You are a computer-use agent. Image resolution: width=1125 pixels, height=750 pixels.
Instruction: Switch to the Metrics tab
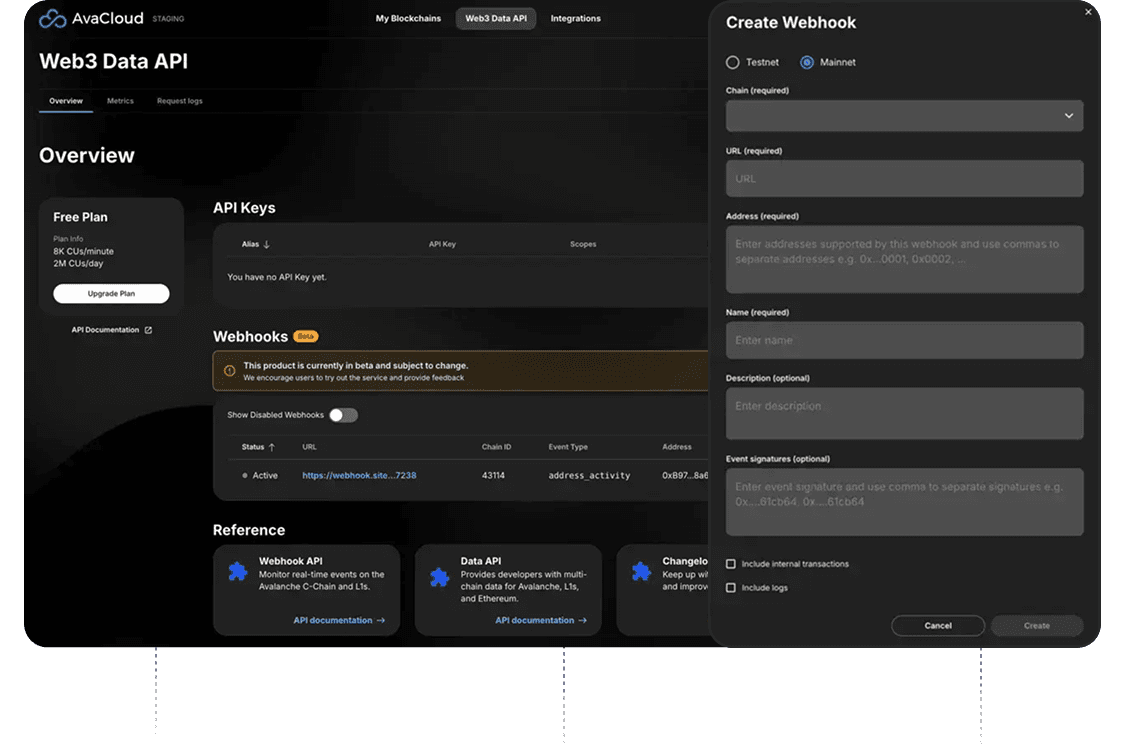point(121,101)
